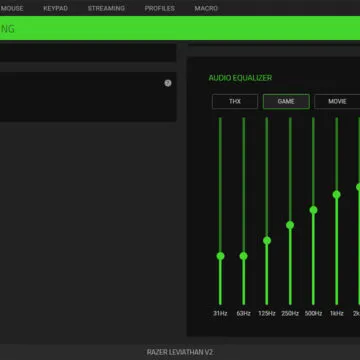Click the 31Hz frequency label
Image resolution: width=360 pixels, height=360 pixels.
click(x=220, y=313)
